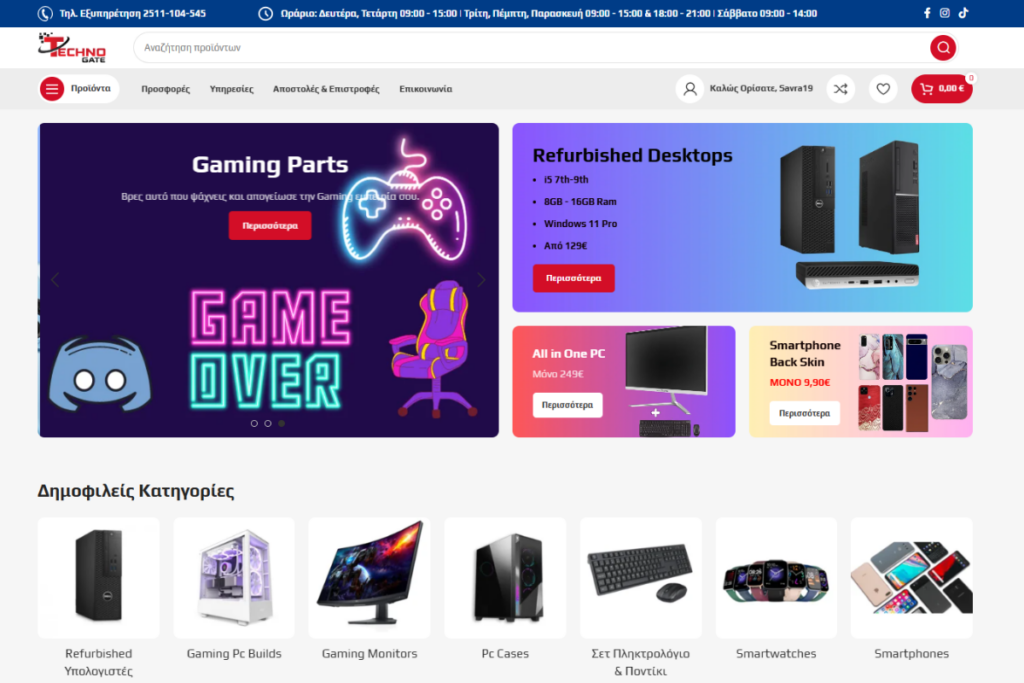1024x683 pixels.
Task: Click the product search input field
Action: tap(532, 48)
